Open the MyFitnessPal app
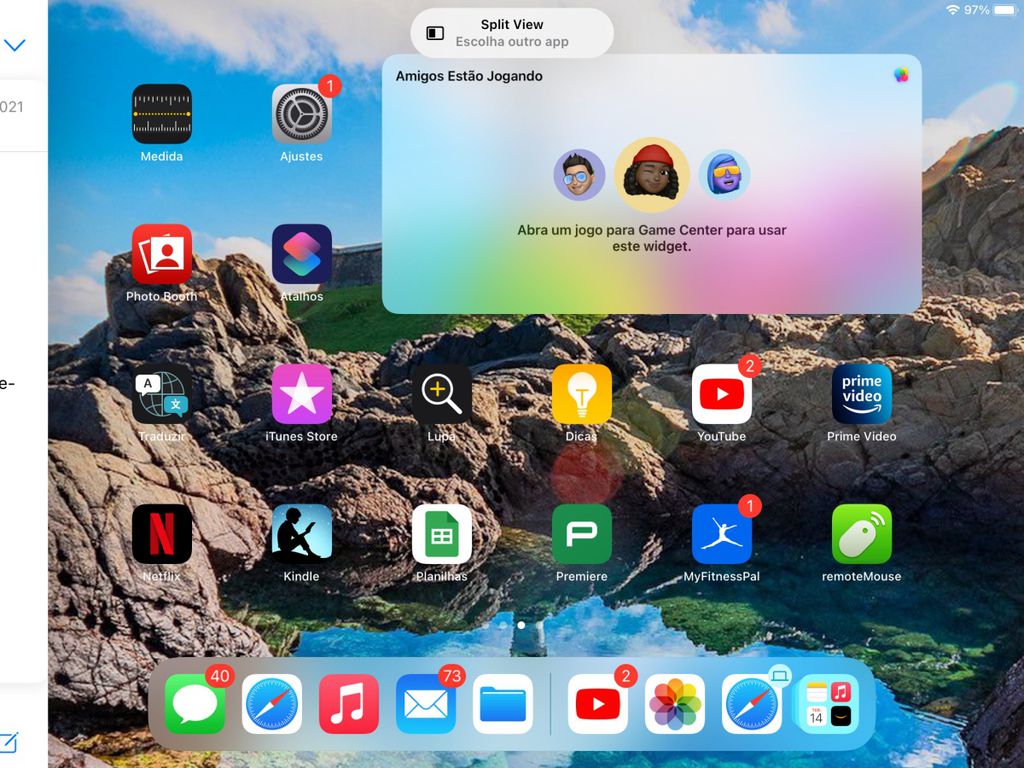Viewport: 1024px width, 768px height. [722, 534]
